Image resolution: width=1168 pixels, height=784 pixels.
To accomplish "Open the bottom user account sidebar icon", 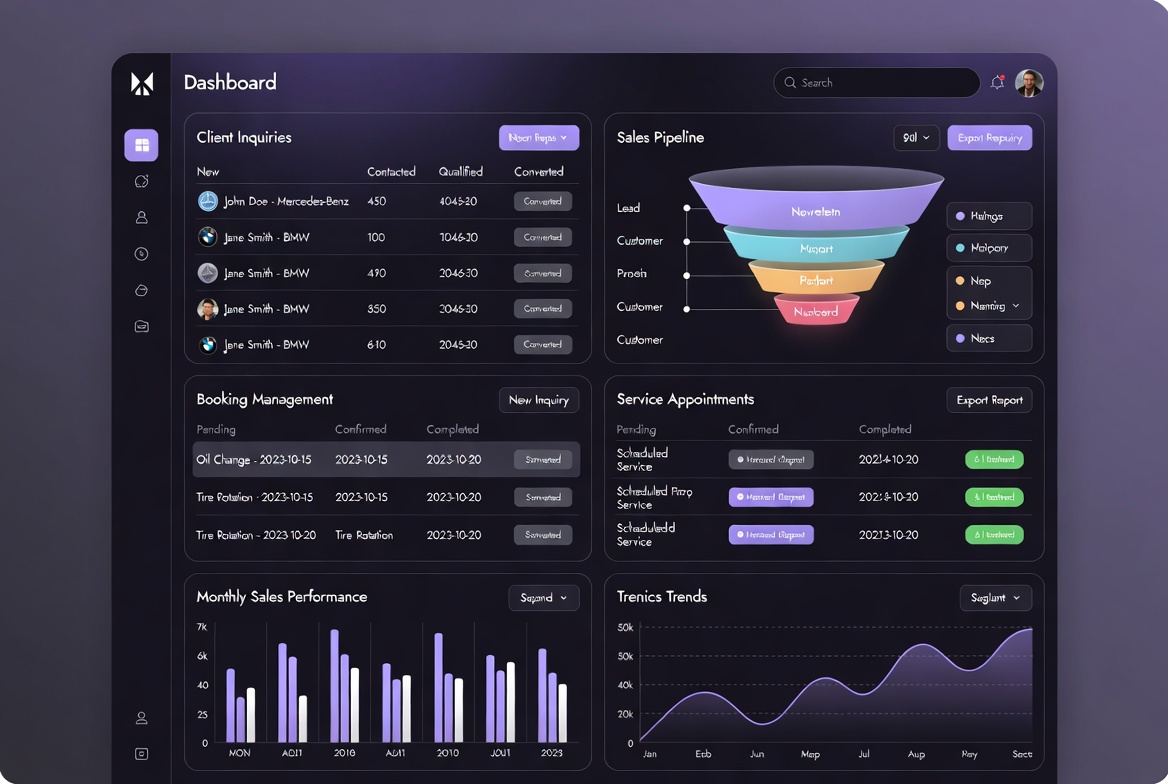I will click(x=142, y=718).
